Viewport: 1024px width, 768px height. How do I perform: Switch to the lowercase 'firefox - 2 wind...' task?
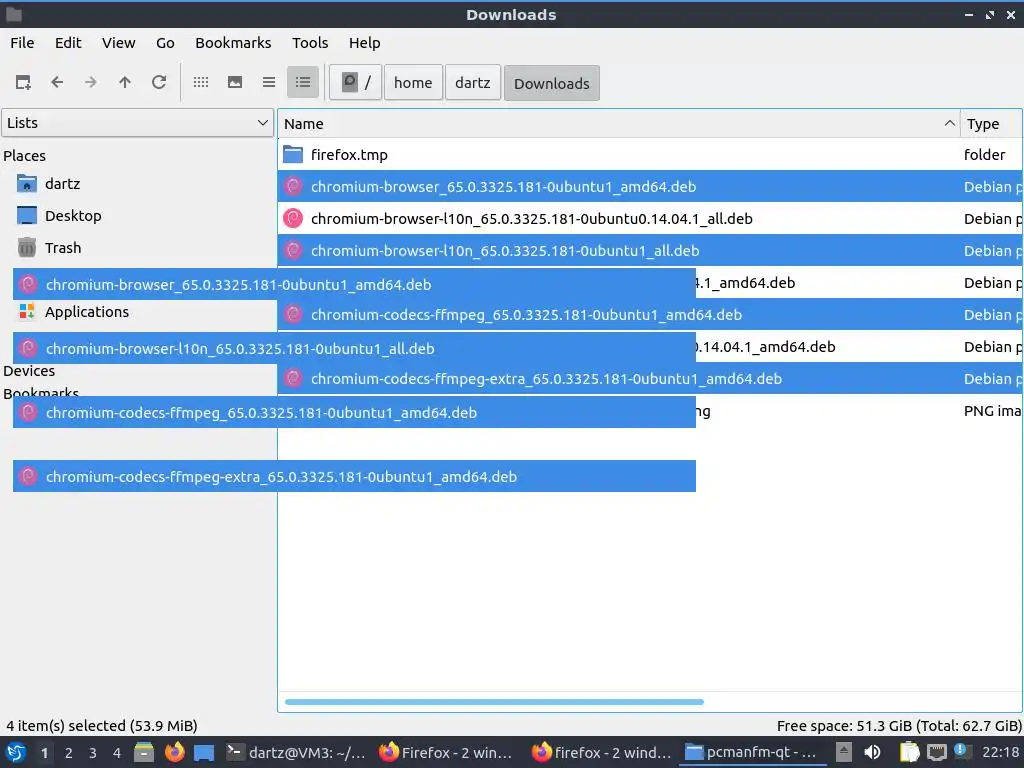point(601,752)
